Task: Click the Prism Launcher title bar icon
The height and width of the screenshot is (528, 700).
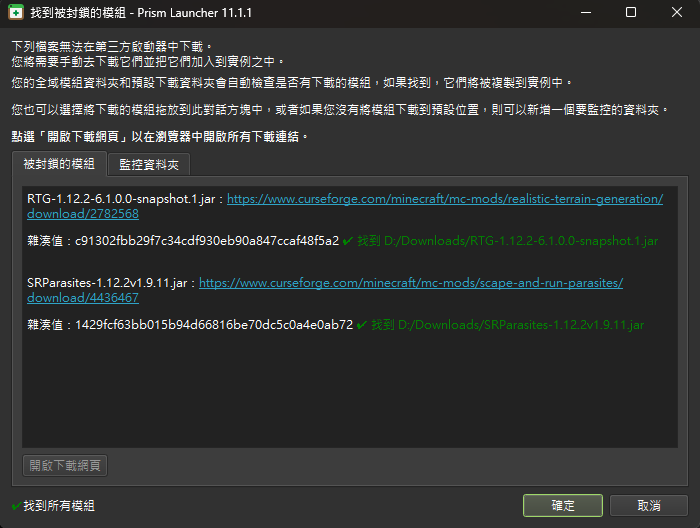Action: (x=16, y=12)
